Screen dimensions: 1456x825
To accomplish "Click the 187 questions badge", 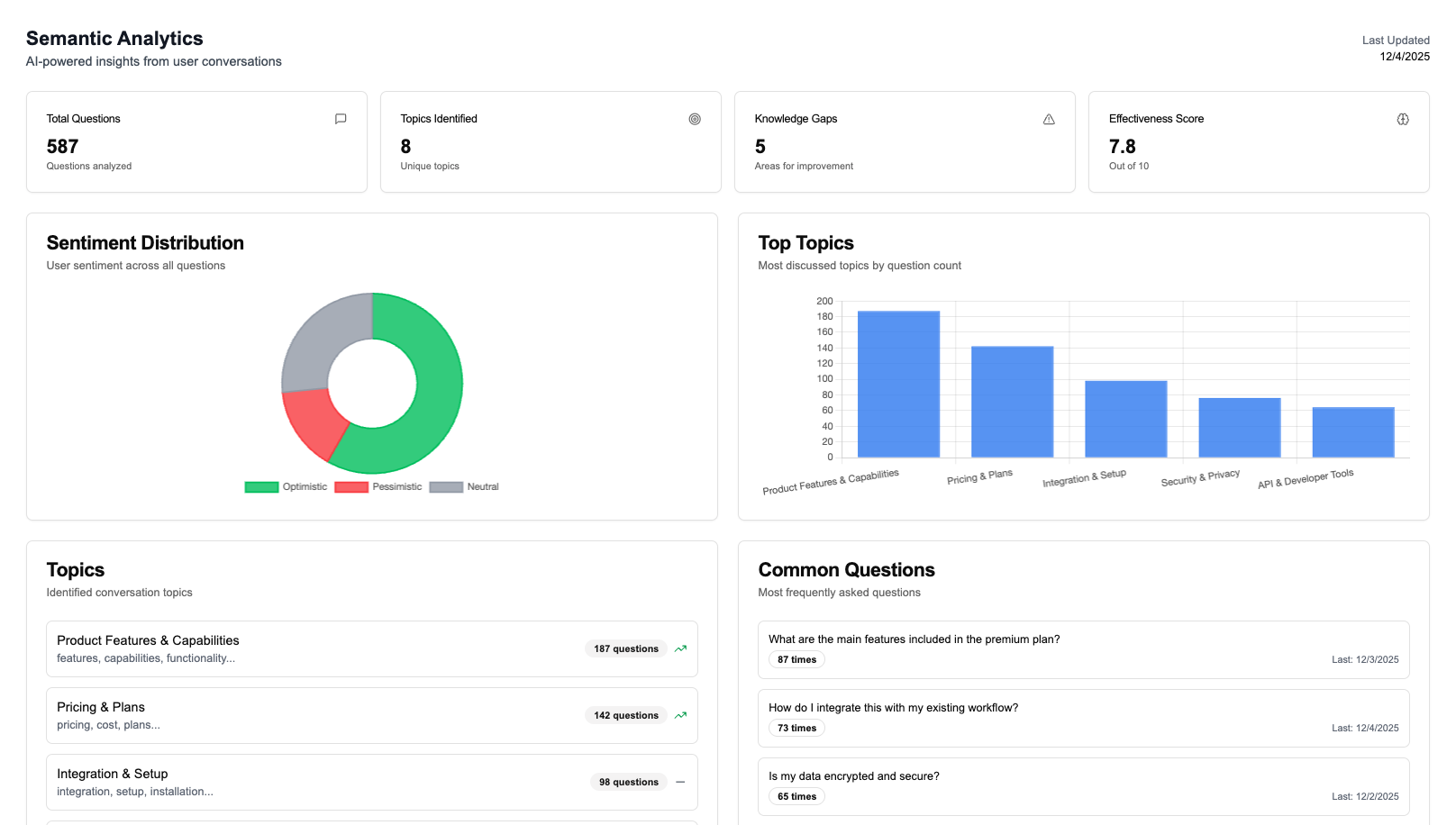I will (625, 648).
